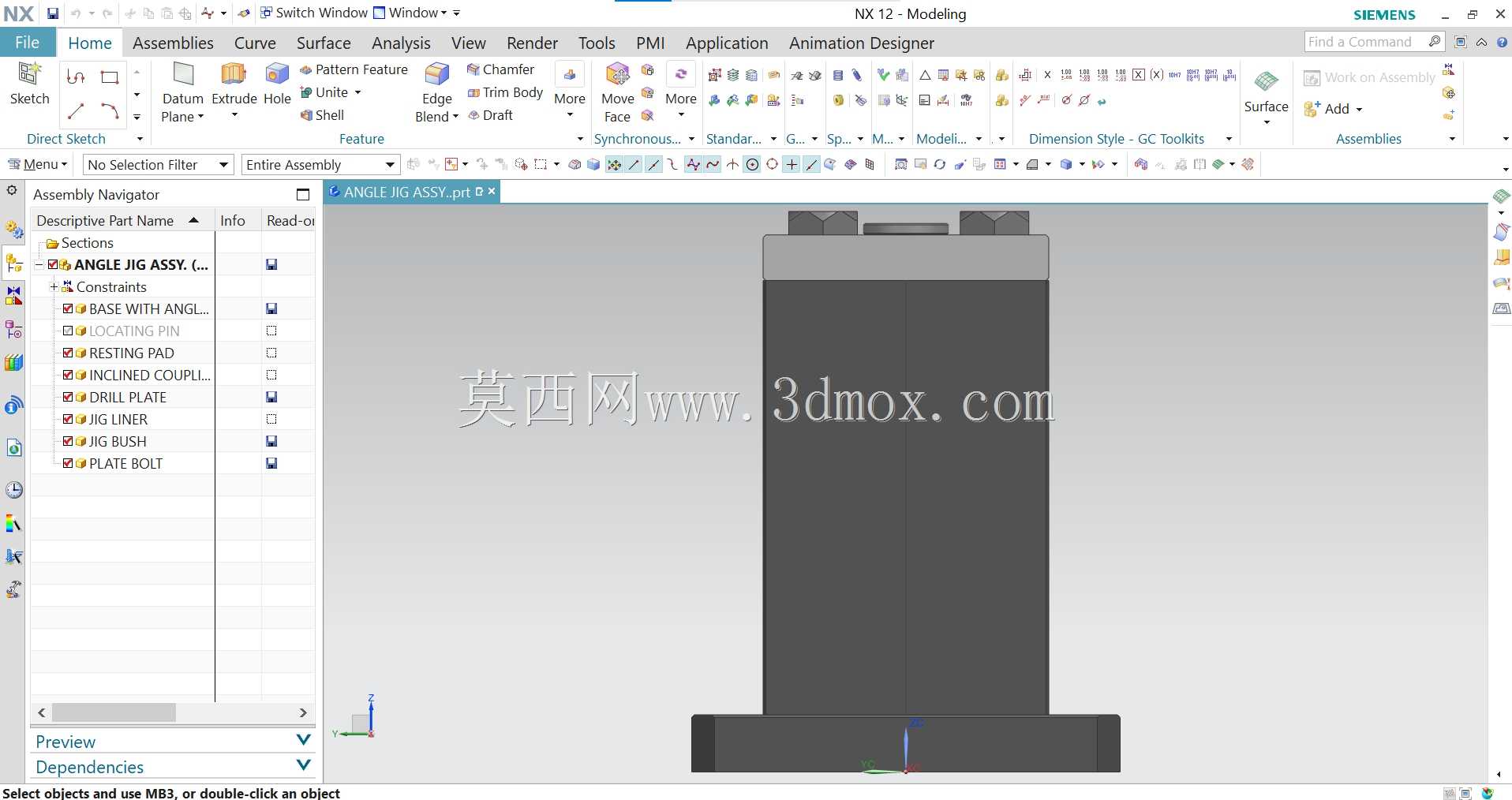1512x800 pixels.
Task: Hide the DRILL PLATE component
Action: 68,397
